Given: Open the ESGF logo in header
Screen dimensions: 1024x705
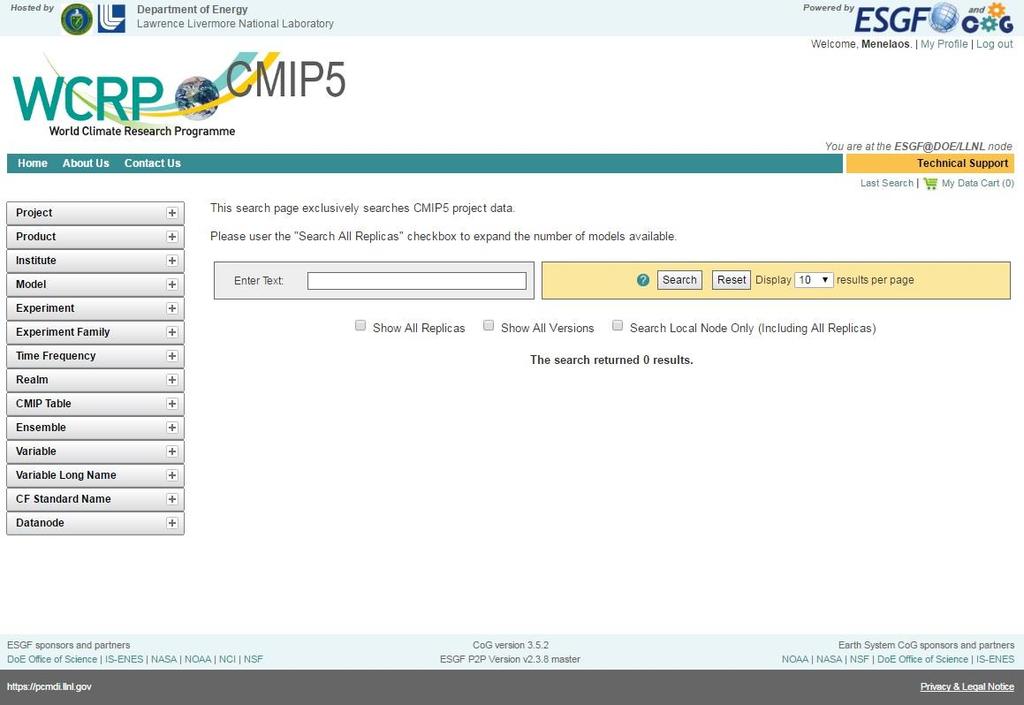Looking at the screenshot, I should click(906, 18).
